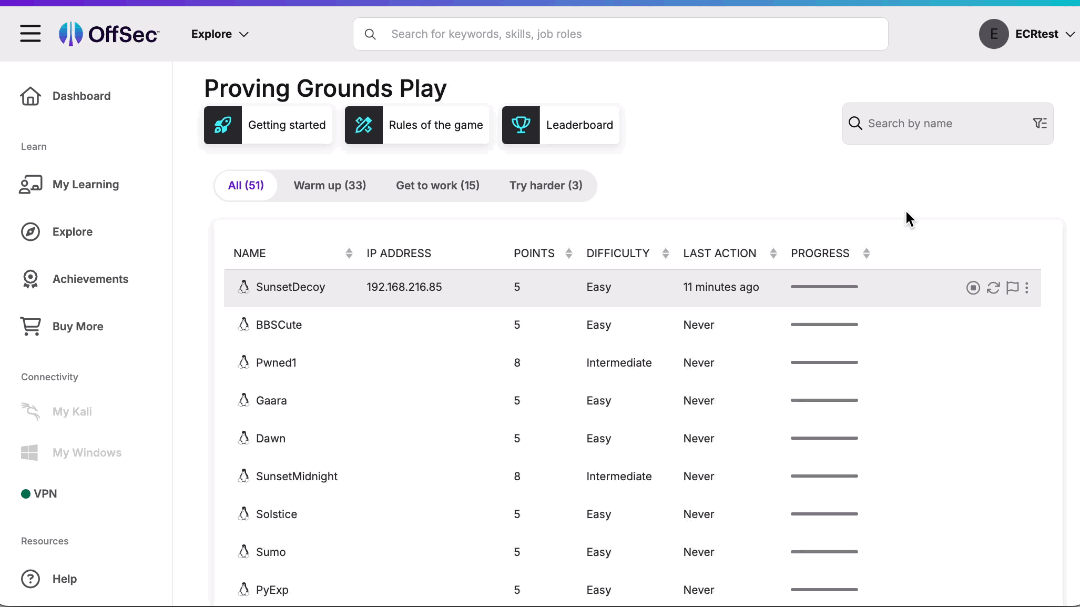This screenshot has width=1080, height=608.
Task: Click the Explore compass icon in sidebar
Action: (x=30, y=232)
